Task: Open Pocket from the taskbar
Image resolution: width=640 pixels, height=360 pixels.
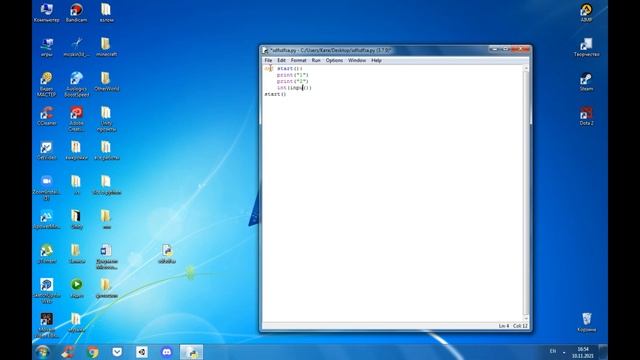Action: click(117, 352)
